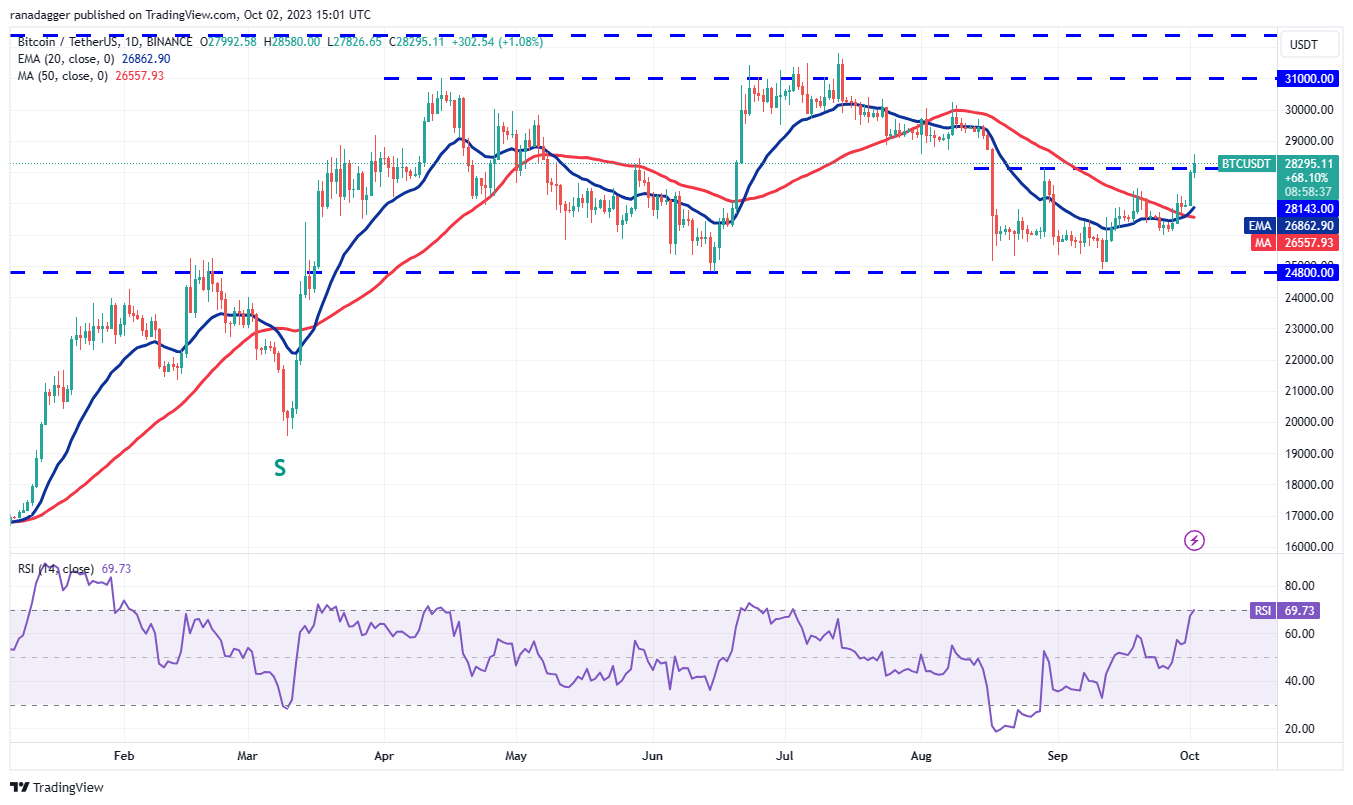This screenshot has height=805, width=1353.
Task: Select the Oct label on the time axis
Action: tap(1190, 757)
